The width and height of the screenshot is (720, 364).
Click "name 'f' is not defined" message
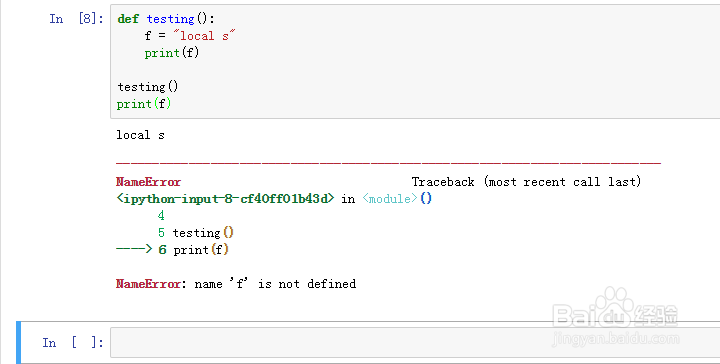click(275, 284)
